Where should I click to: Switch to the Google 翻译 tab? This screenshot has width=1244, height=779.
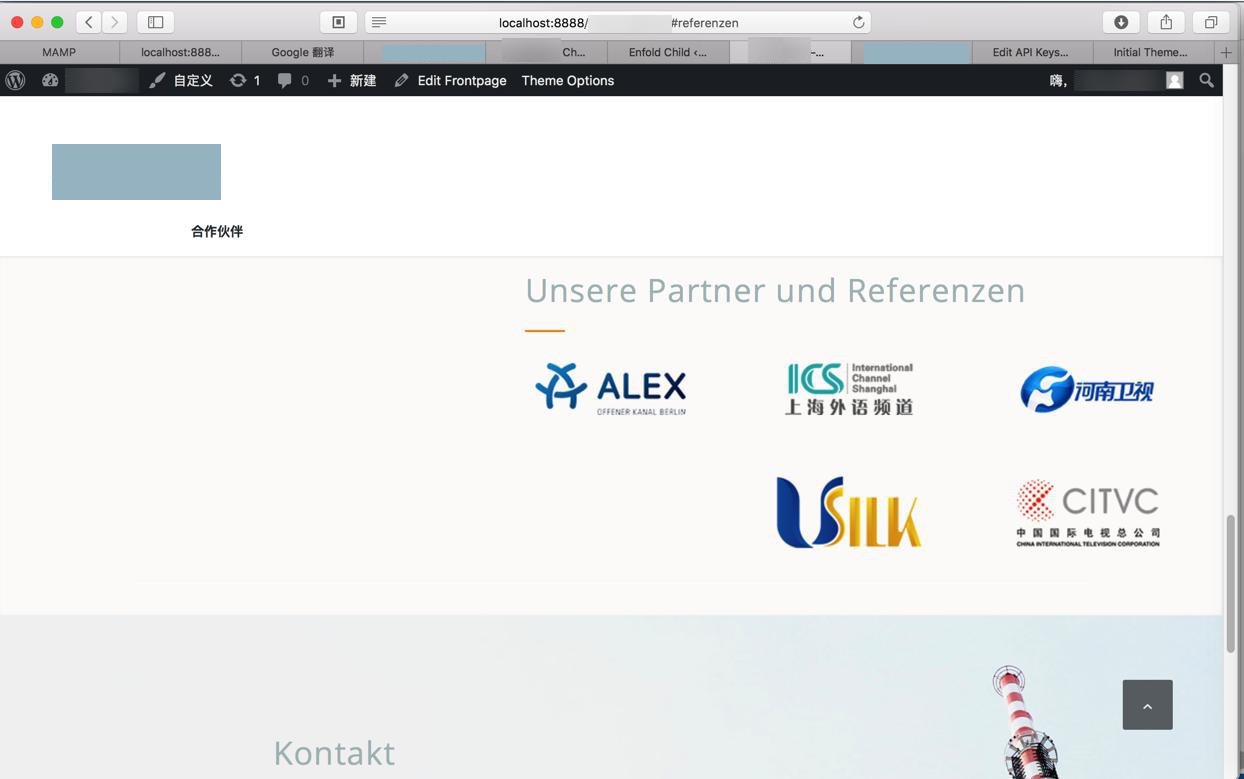pyautogui.click(x=303, y=52)
